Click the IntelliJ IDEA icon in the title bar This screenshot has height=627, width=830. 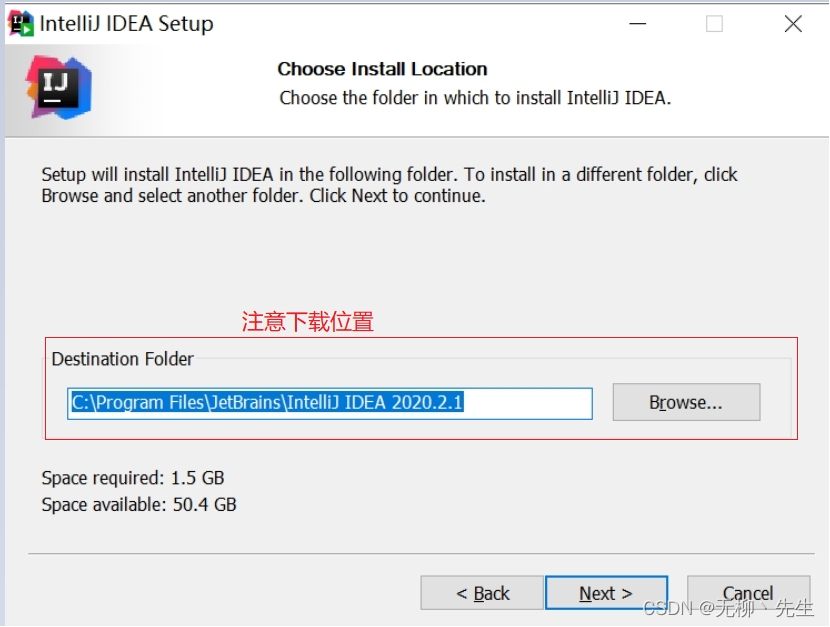(21, 23)
